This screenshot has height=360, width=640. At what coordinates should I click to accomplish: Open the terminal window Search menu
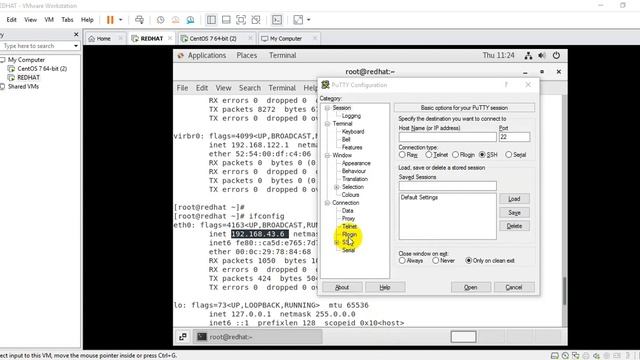coord(250,88)
